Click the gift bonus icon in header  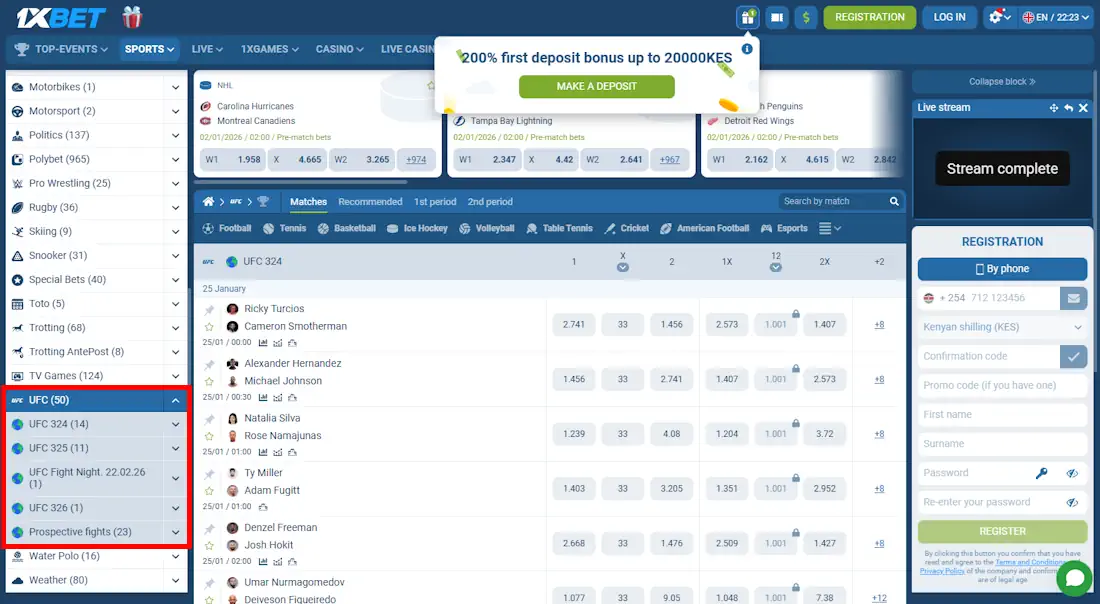point(747,17)
